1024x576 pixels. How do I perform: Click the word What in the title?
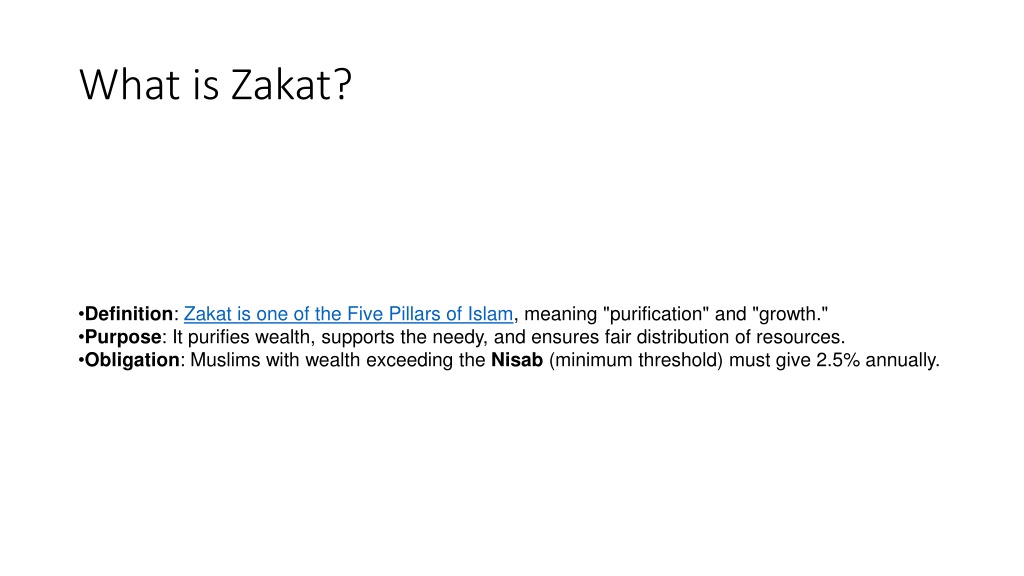129,85
